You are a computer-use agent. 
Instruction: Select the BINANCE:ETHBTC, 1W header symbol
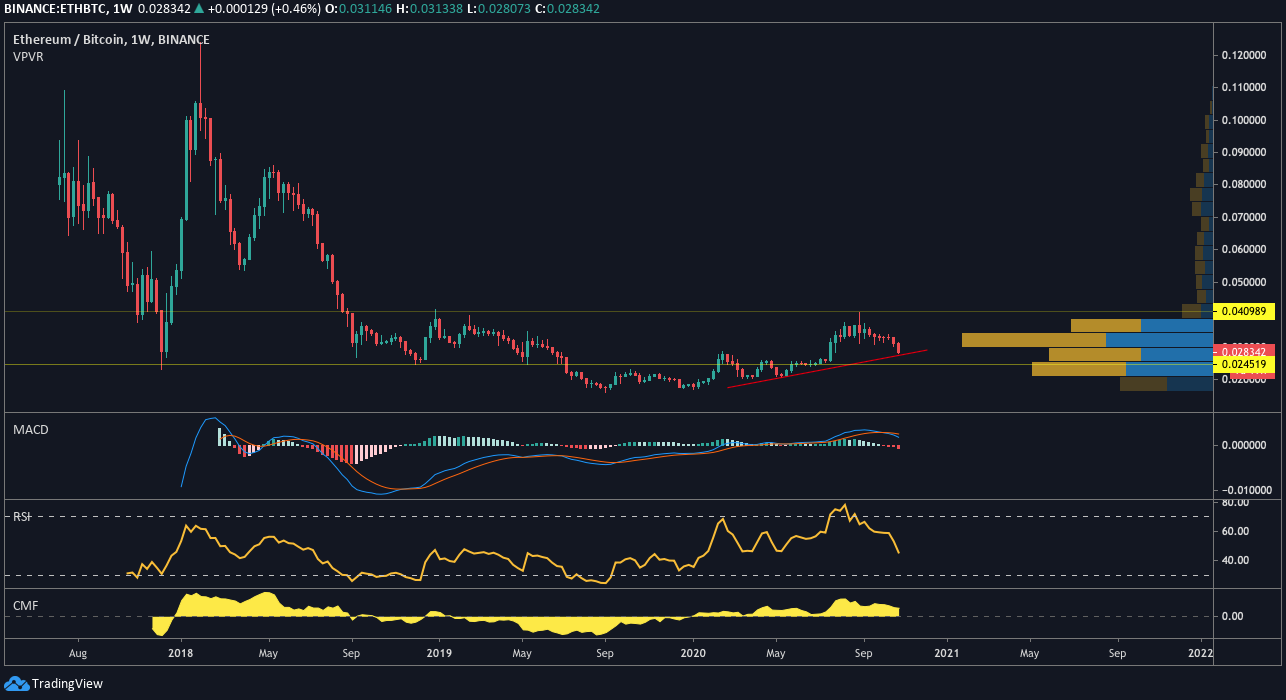(x=66, y=9)
